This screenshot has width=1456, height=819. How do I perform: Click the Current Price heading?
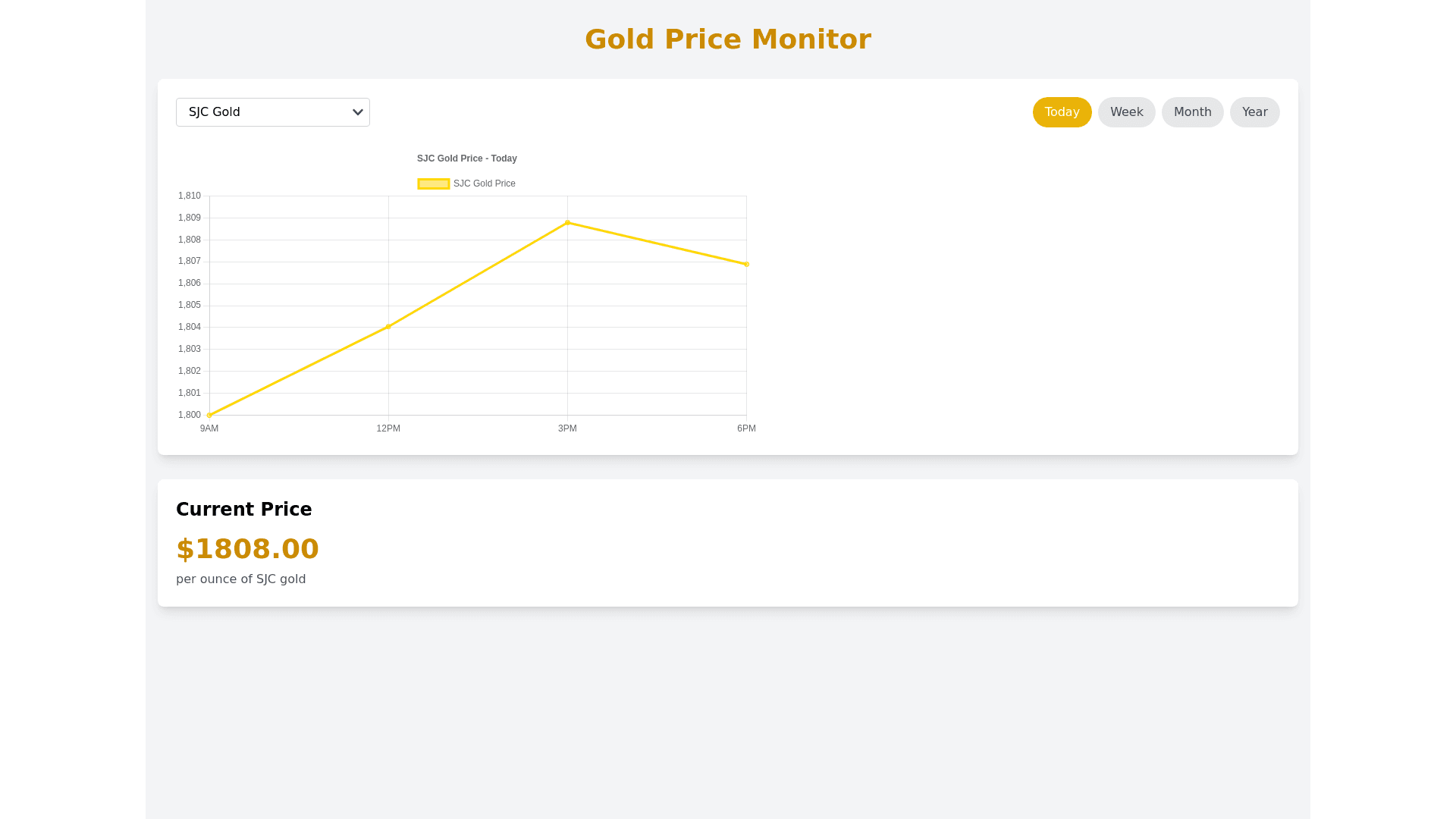(x=243, y=510)
